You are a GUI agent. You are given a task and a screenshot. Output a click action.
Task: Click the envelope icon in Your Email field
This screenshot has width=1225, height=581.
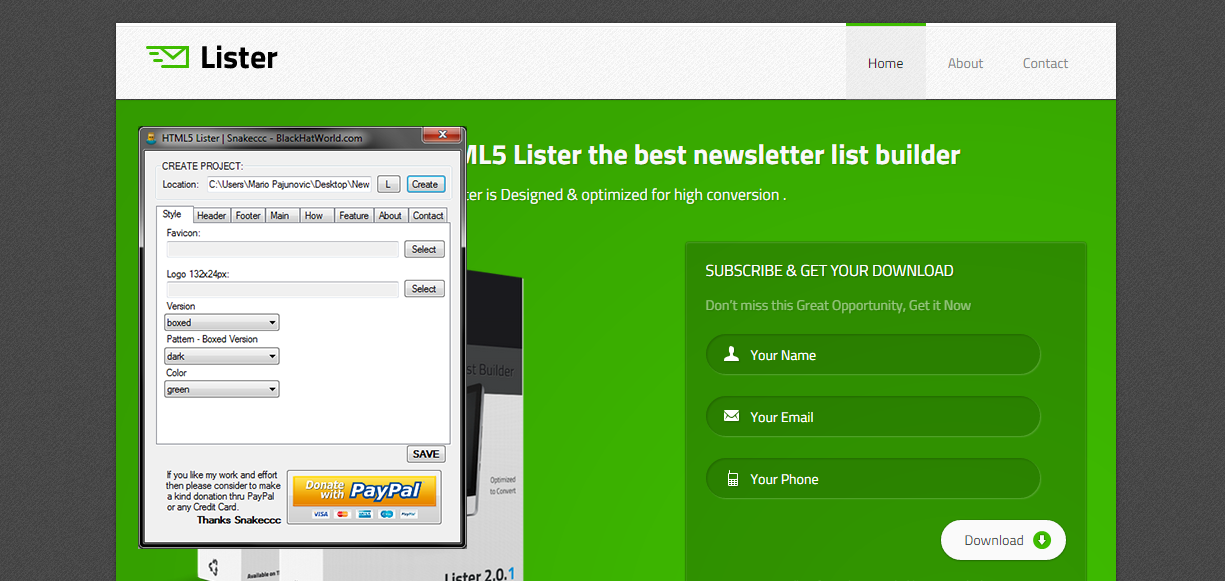732,416
